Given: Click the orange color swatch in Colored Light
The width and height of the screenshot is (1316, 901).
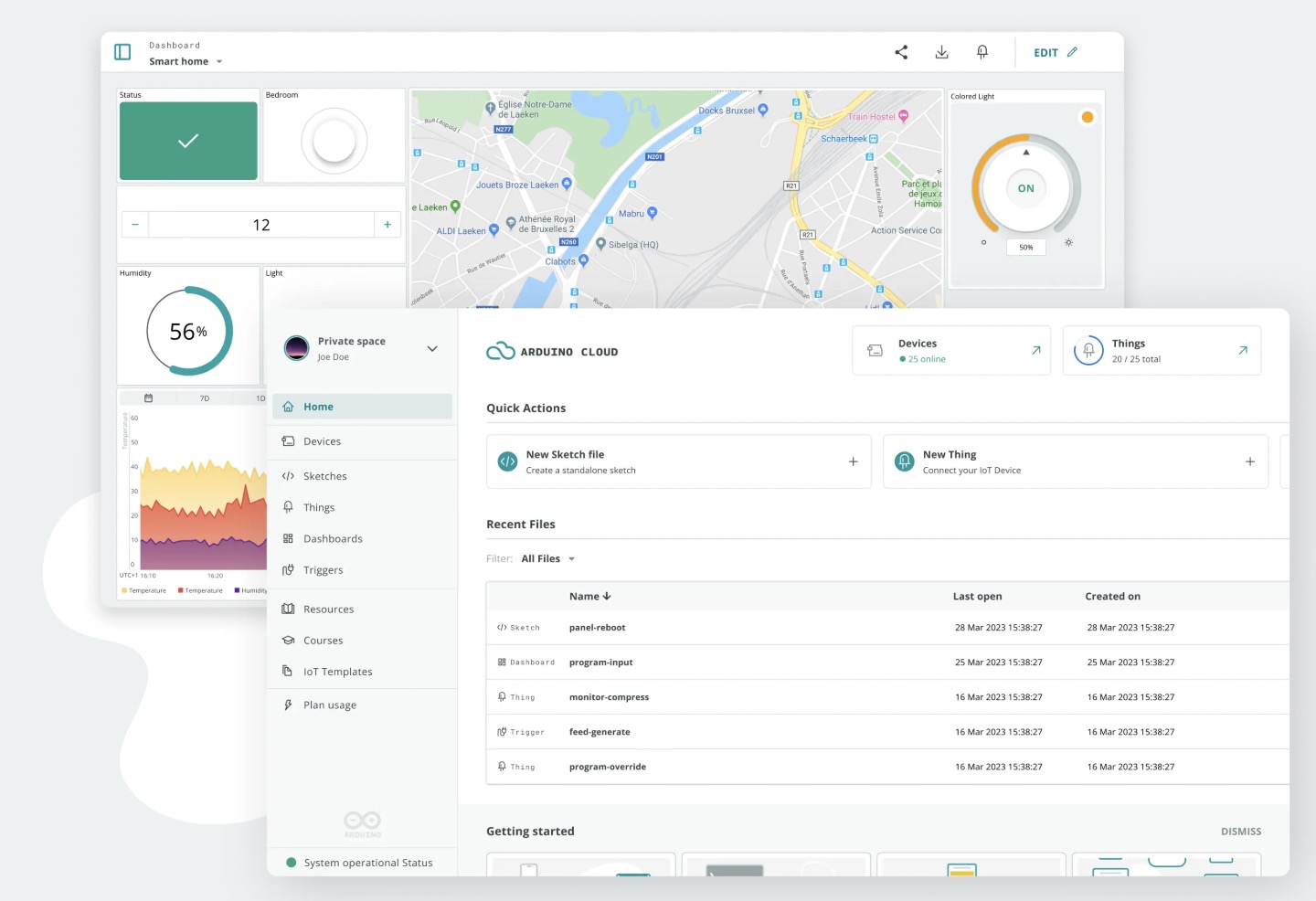Looking at the screenshot, I should tap(1088, 117).
